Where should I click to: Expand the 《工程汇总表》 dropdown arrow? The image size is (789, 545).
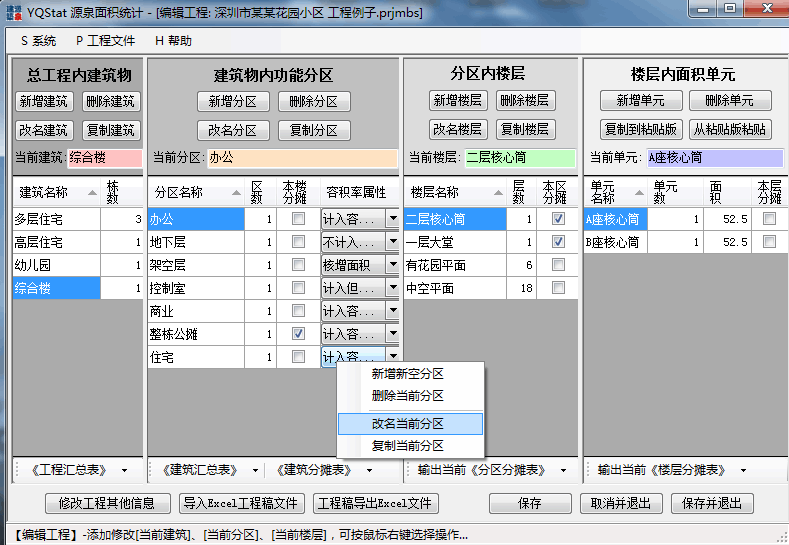tap(124, 471)
